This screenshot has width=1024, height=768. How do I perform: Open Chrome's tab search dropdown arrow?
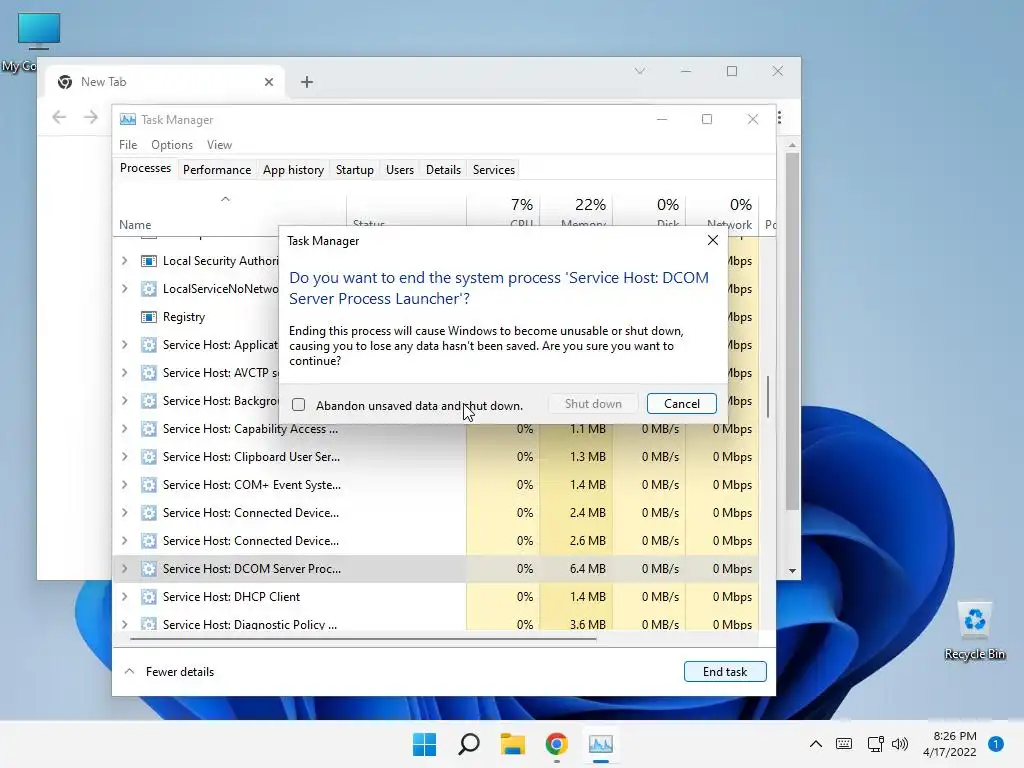click(640, 71)
